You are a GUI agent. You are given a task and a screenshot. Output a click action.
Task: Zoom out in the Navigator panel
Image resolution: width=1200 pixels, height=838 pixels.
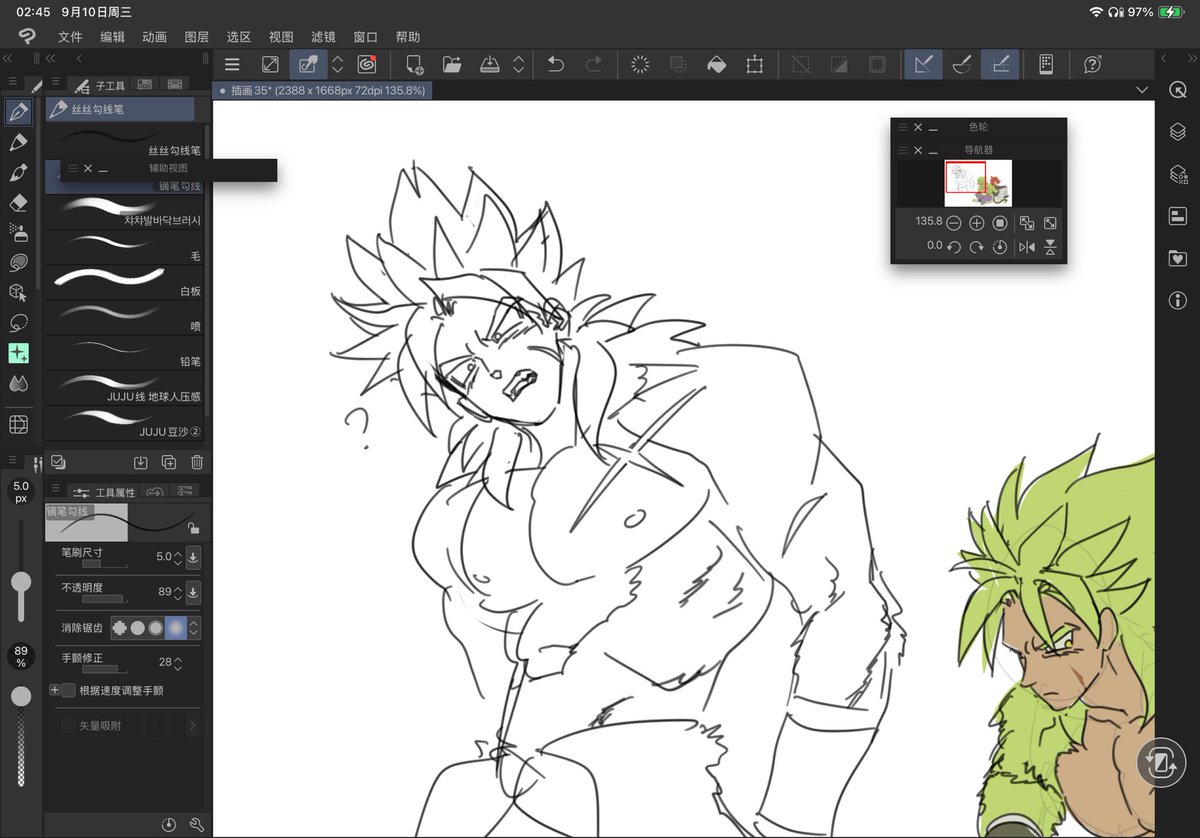point(954,222)
